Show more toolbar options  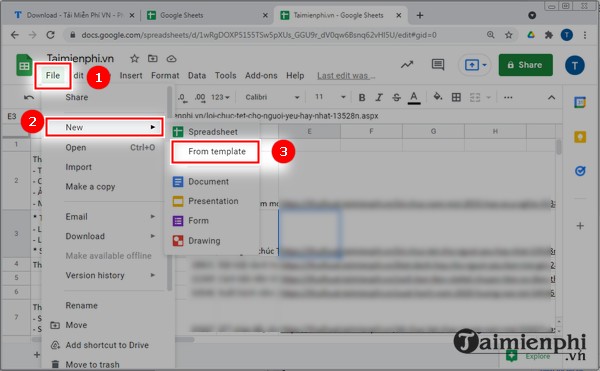(x=508, y=98)
